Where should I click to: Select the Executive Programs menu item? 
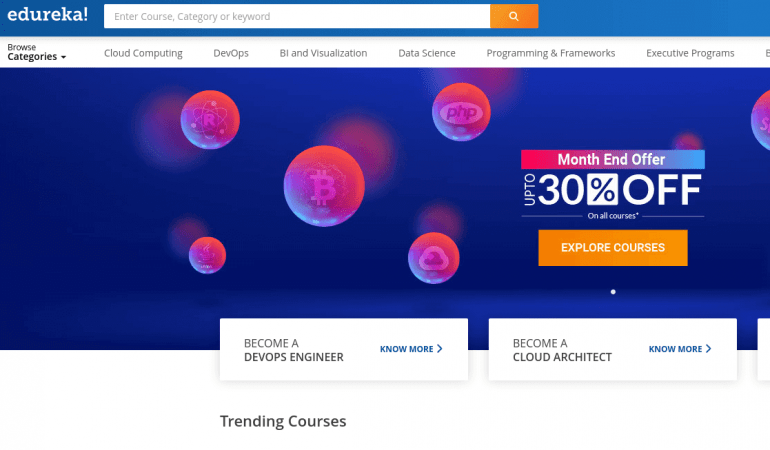tap(689, 53)
